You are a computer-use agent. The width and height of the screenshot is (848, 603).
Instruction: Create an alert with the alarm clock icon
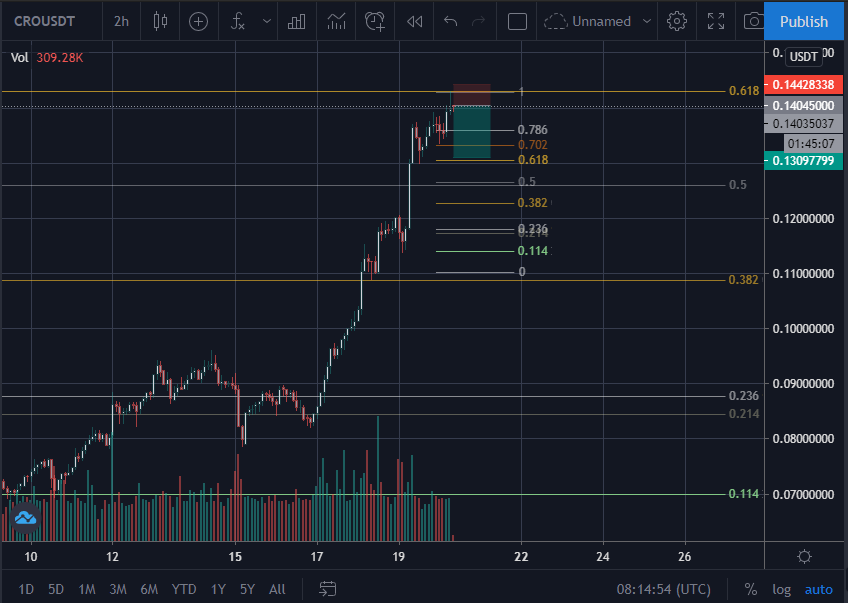(x=375, y=22)
